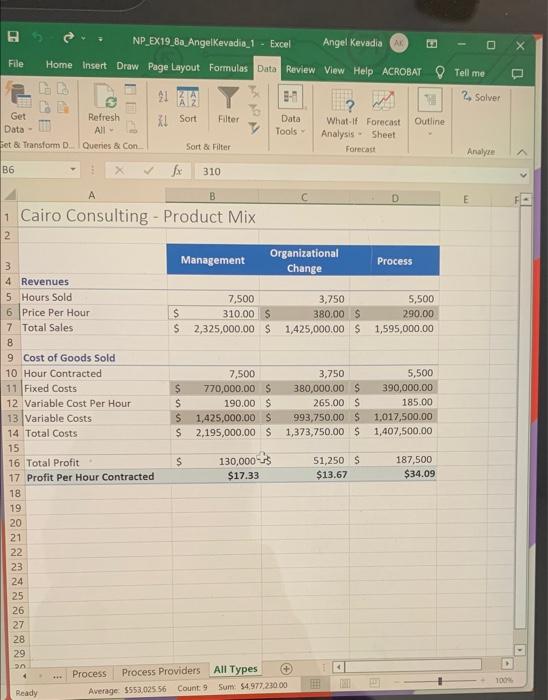Click the Normal view status bar icon

point(315,684)
